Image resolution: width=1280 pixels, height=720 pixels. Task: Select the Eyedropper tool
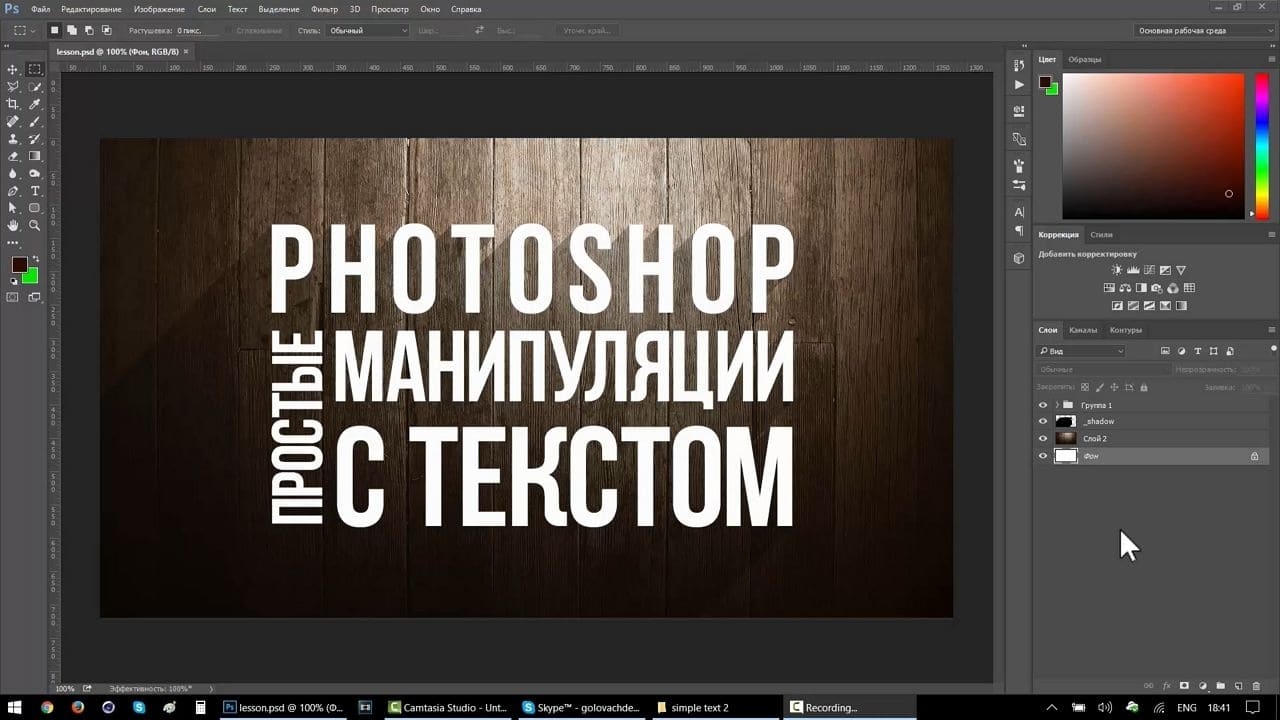[35, 104]
